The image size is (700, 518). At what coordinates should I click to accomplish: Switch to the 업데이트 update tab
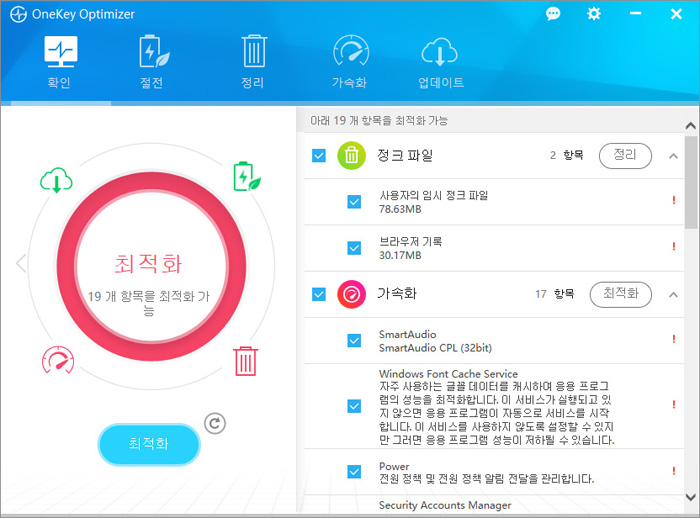click(440, 62)
